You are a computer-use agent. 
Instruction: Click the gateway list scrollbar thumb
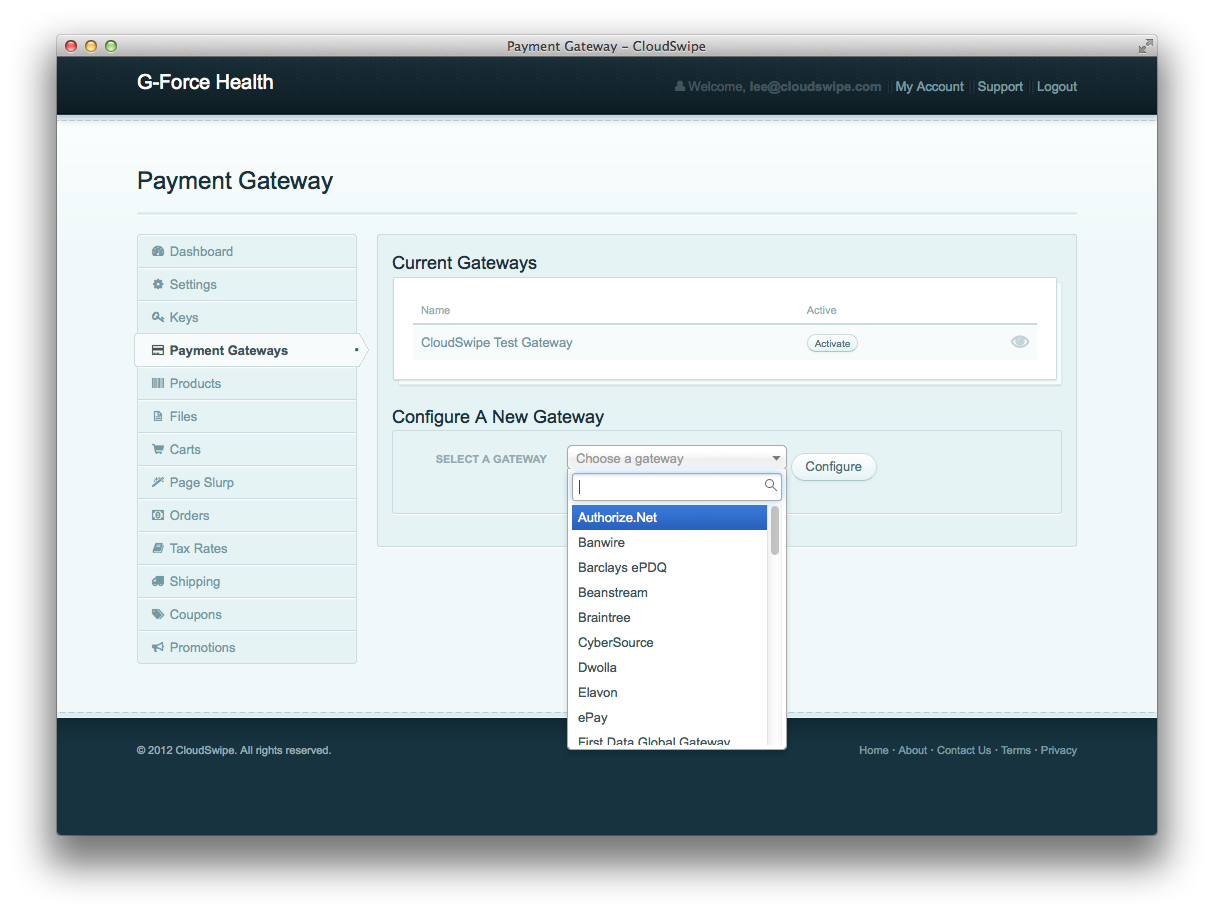tap(775, 530)
